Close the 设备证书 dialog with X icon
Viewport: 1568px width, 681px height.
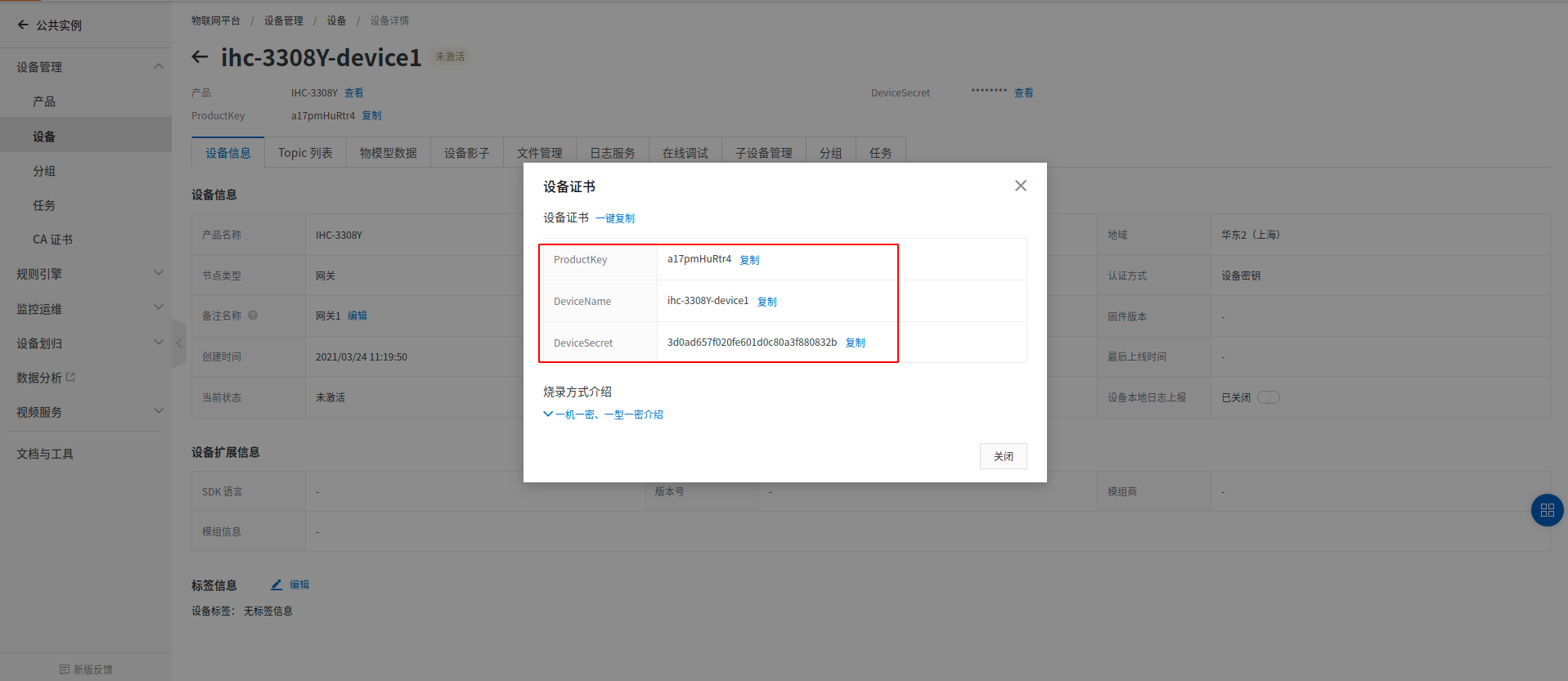(x=1020, y=186)
